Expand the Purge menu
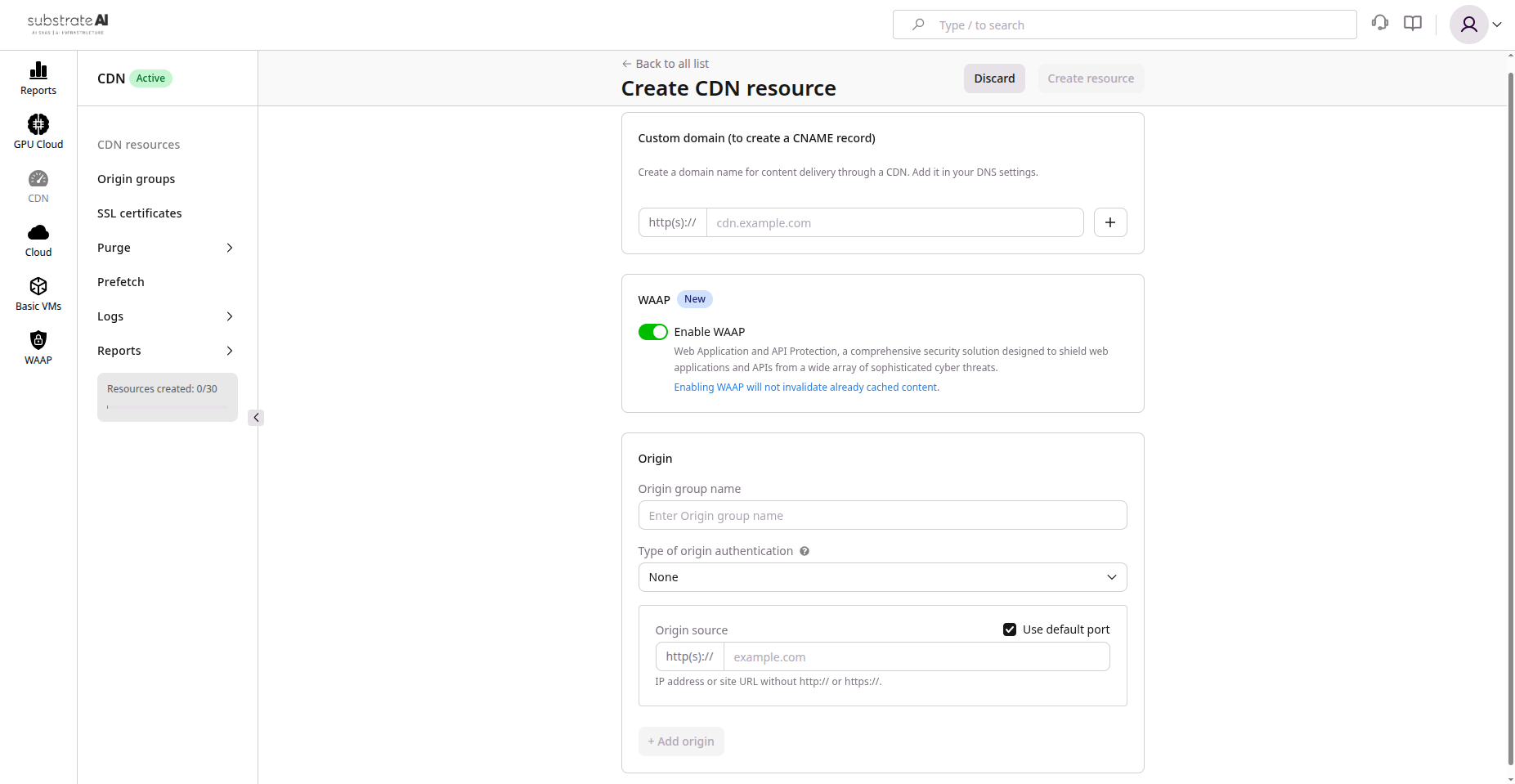Screen dimensions: 1515x784 (113, 248)
